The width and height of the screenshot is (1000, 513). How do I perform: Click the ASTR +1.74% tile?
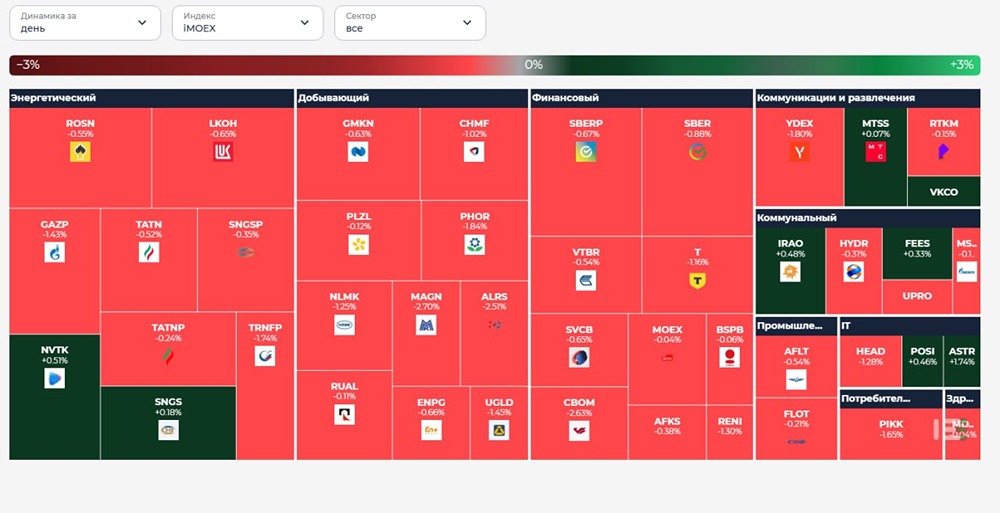(x=962, y=361)
